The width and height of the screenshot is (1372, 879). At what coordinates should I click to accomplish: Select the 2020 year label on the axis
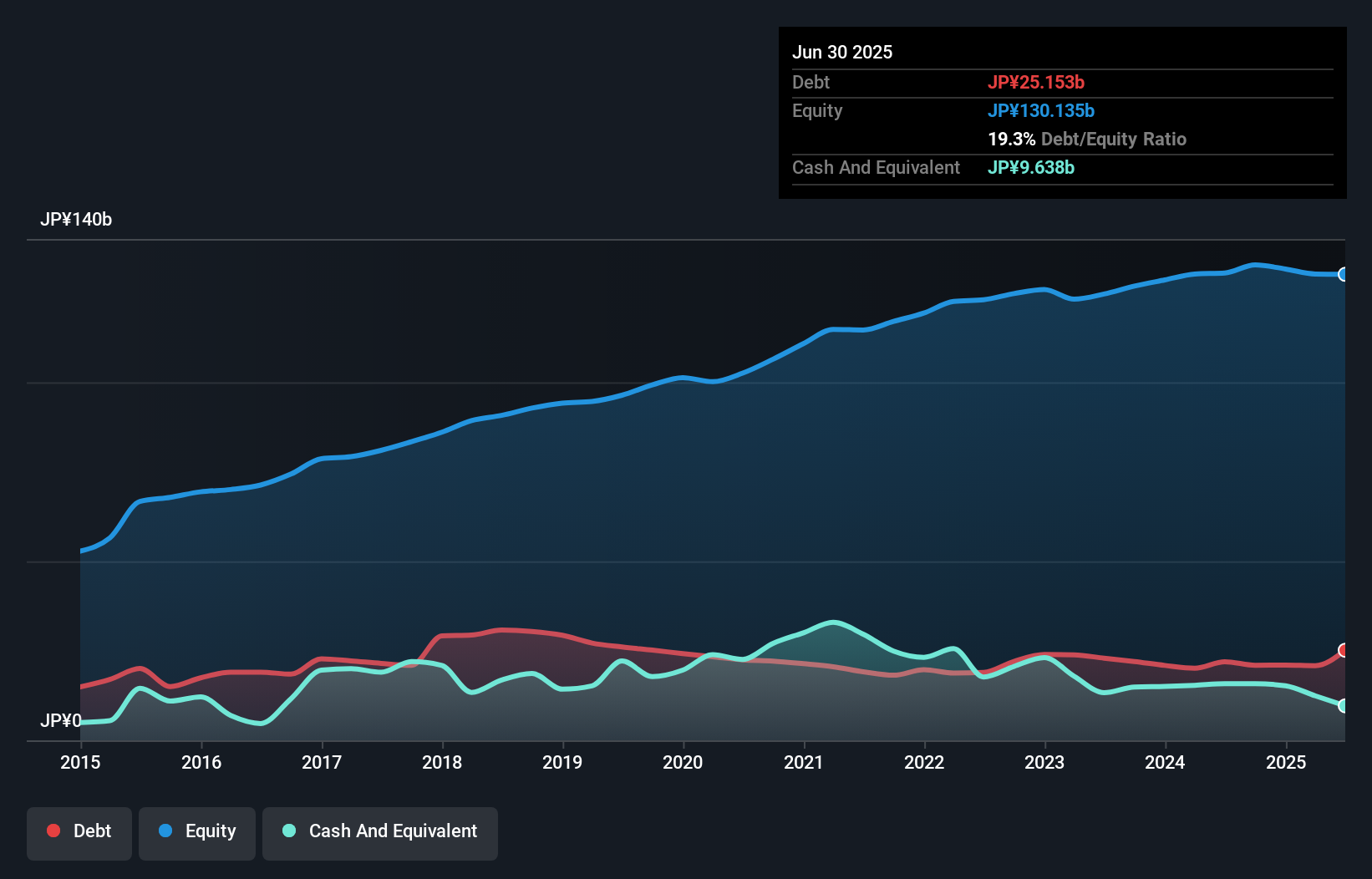[x=683, y=763]
